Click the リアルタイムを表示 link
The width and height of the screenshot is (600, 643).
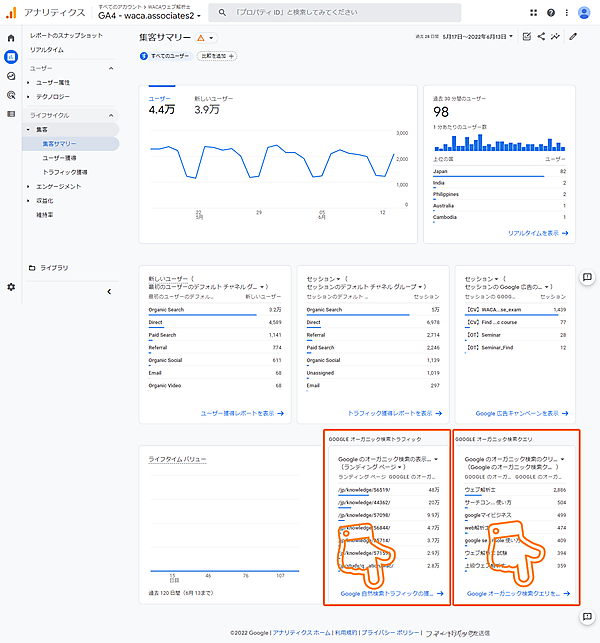[x=539, y=232]
